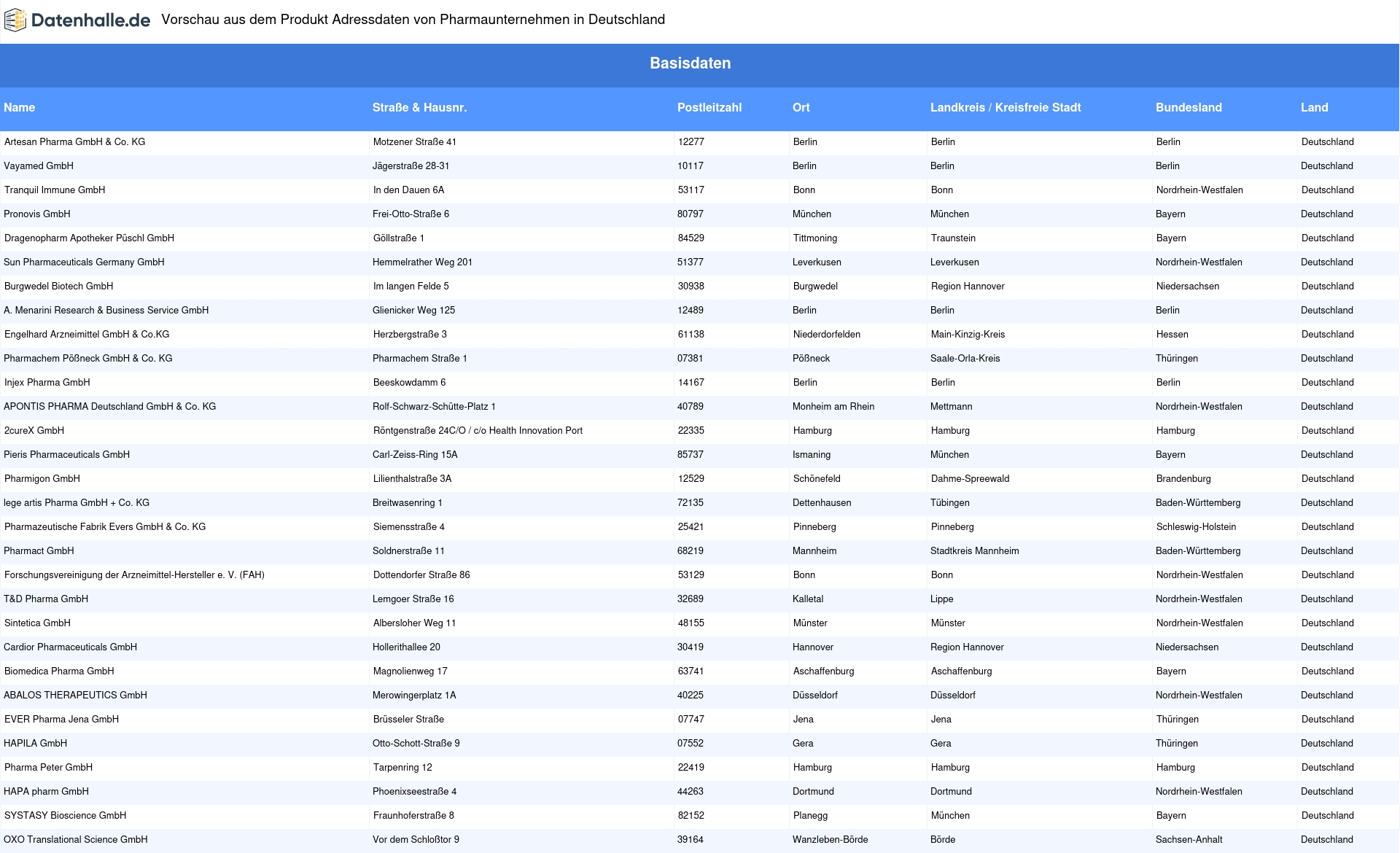
Task: Click the address Motzener Straße 41
Action: [x=415, y=142]
